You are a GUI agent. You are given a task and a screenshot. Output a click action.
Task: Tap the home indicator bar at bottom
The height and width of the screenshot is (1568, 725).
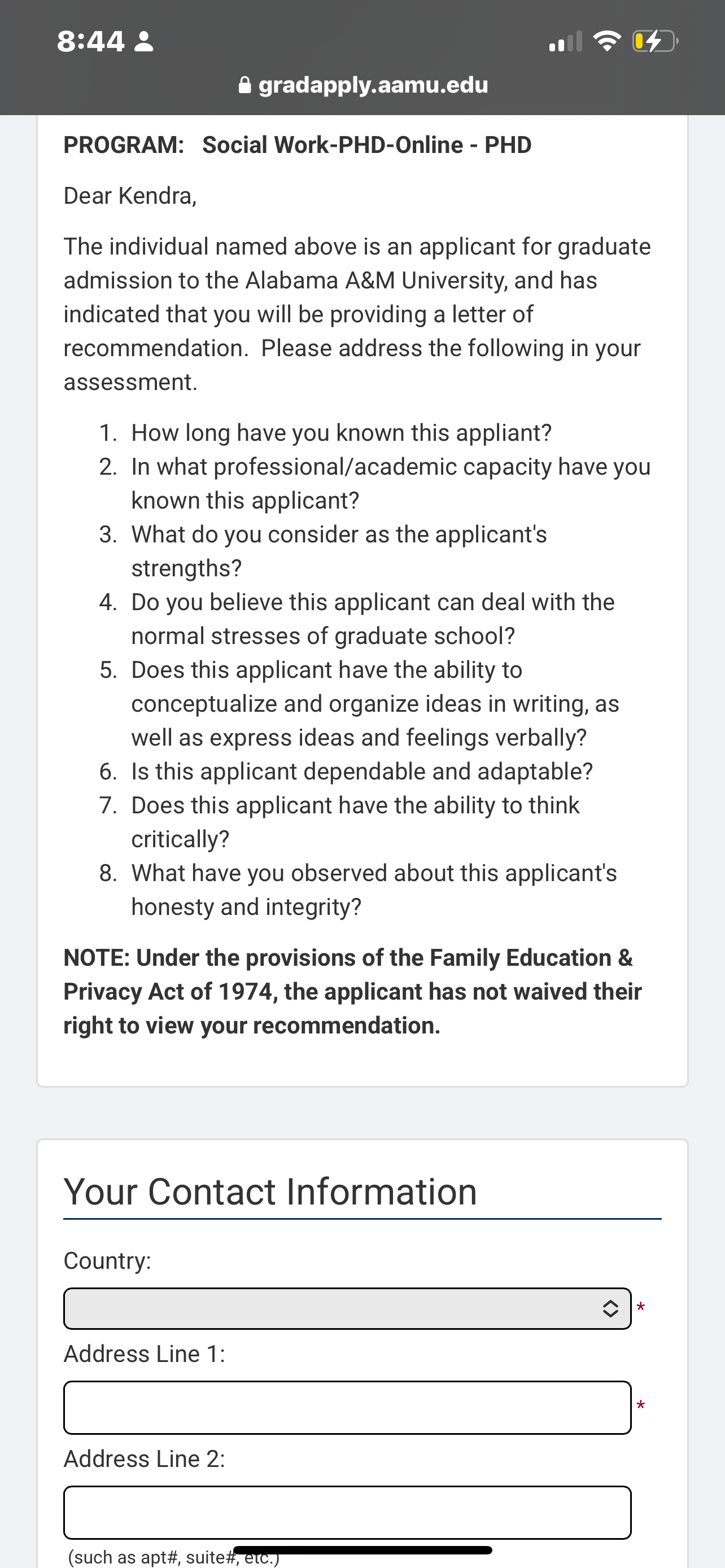(363, 1549)
